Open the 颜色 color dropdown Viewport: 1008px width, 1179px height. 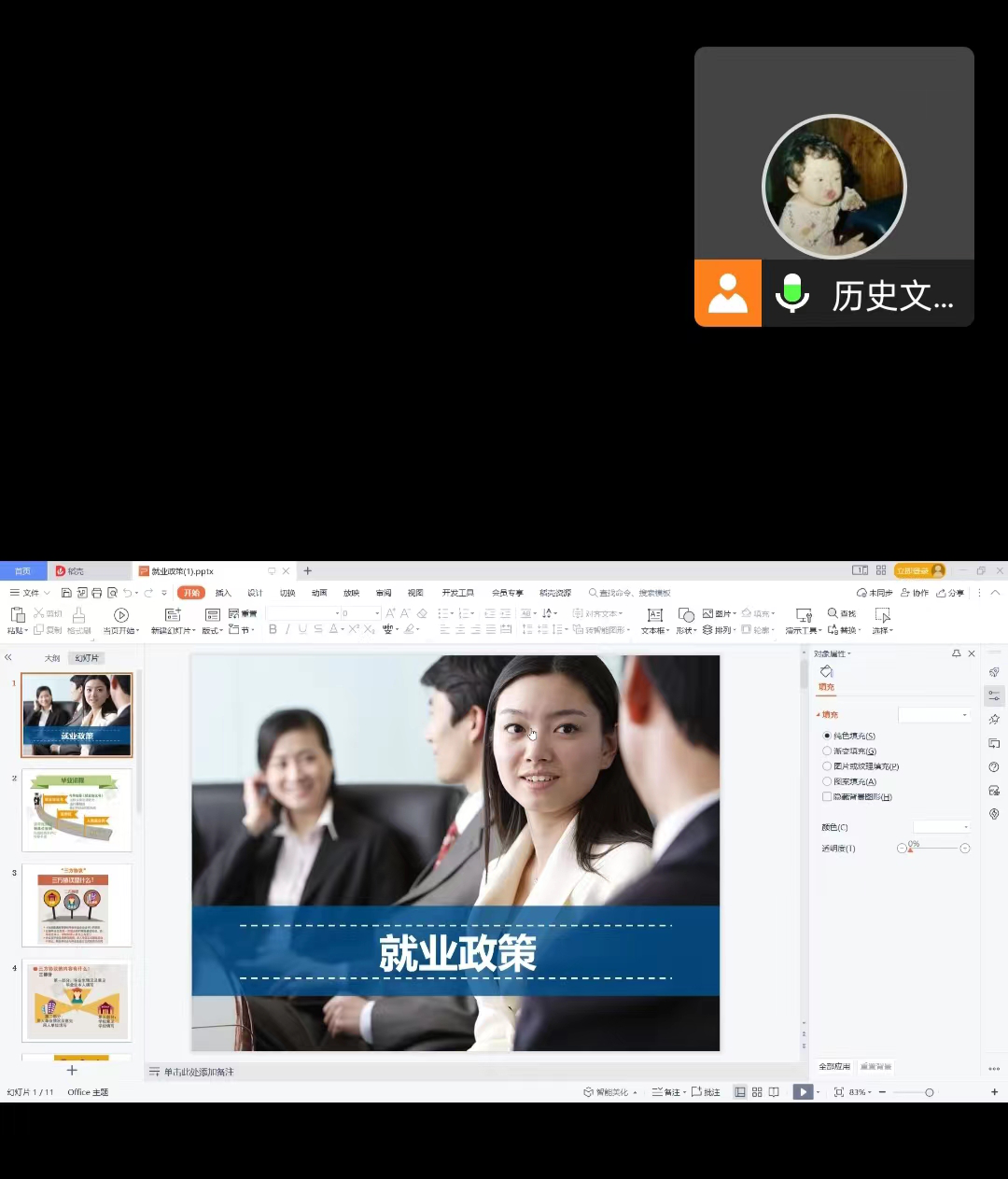coord(943,827)
